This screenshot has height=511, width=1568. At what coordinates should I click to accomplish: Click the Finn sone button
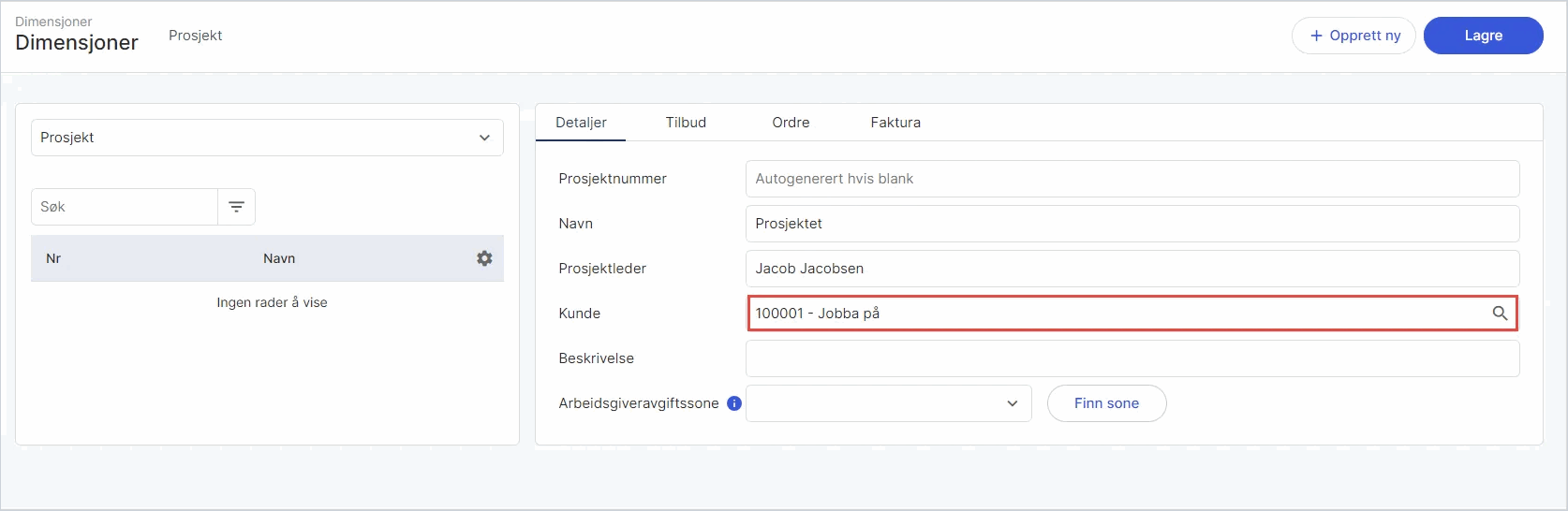click(1106, 403)
